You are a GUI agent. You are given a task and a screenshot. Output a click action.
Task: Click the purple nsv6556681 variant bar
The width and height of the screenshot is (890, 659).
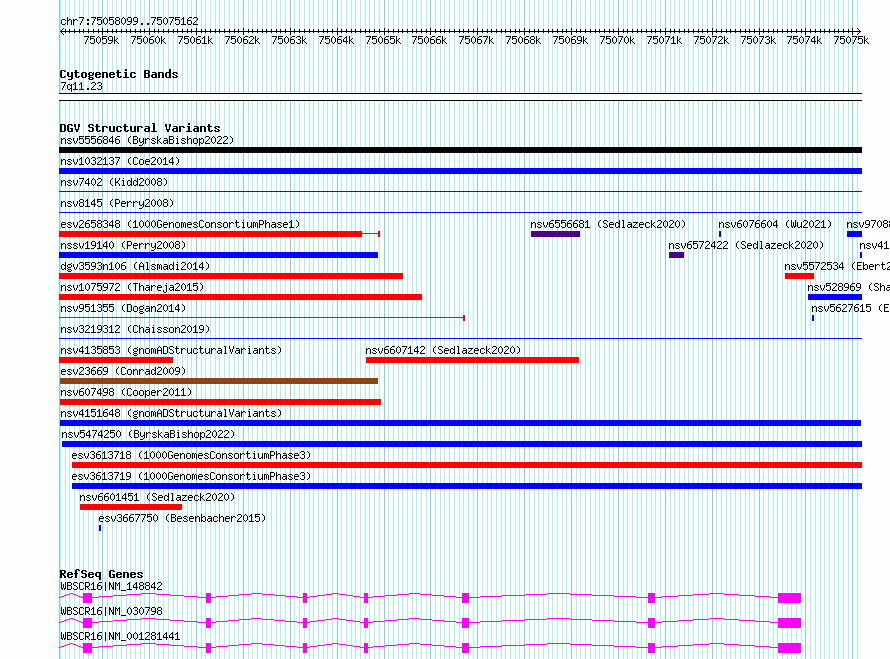pyautogui.click(x=555, y=234)
